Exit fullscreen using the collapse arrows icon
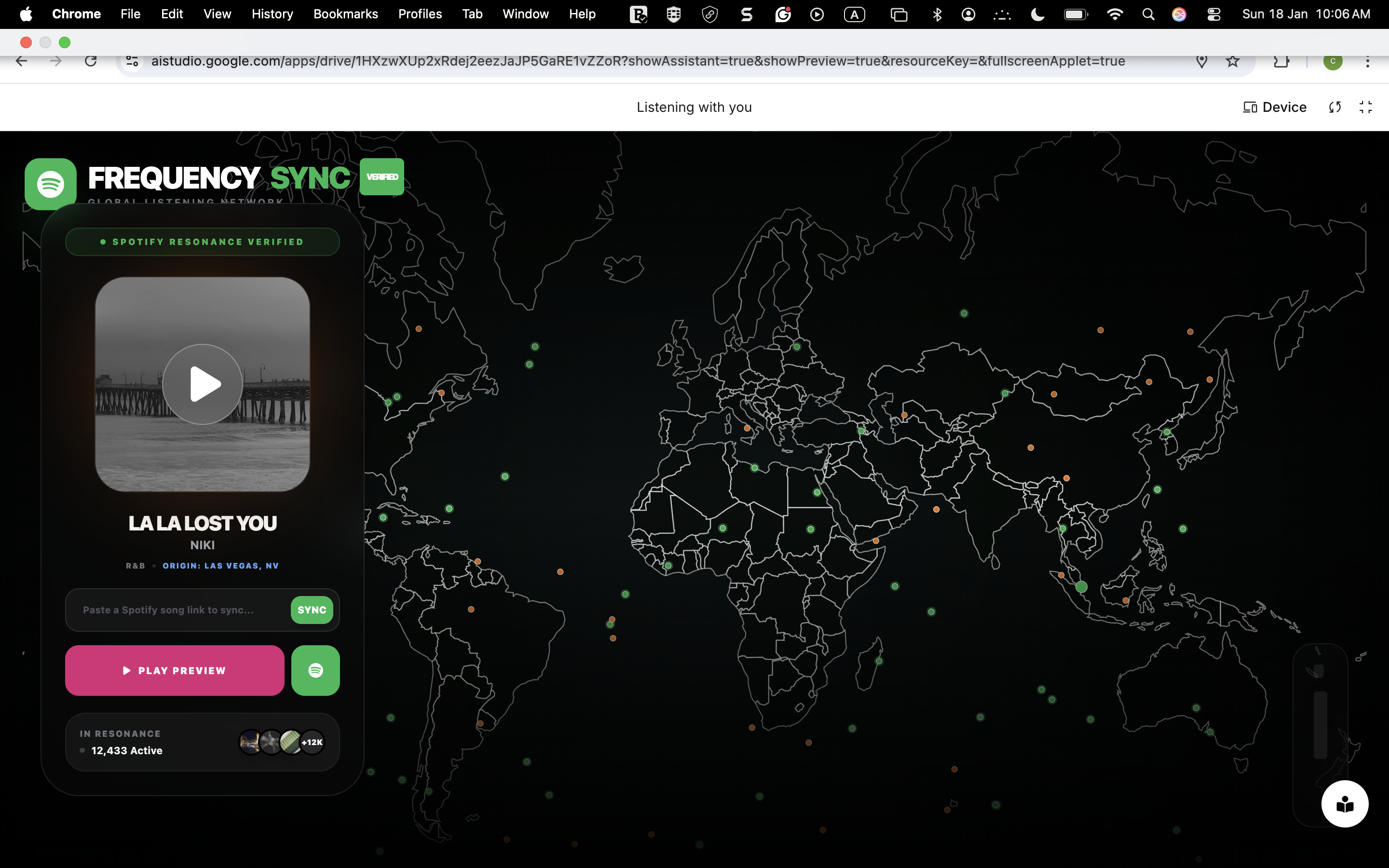Image resolution: width=1389 pixels, height=868 pixels. (1366, 108)
